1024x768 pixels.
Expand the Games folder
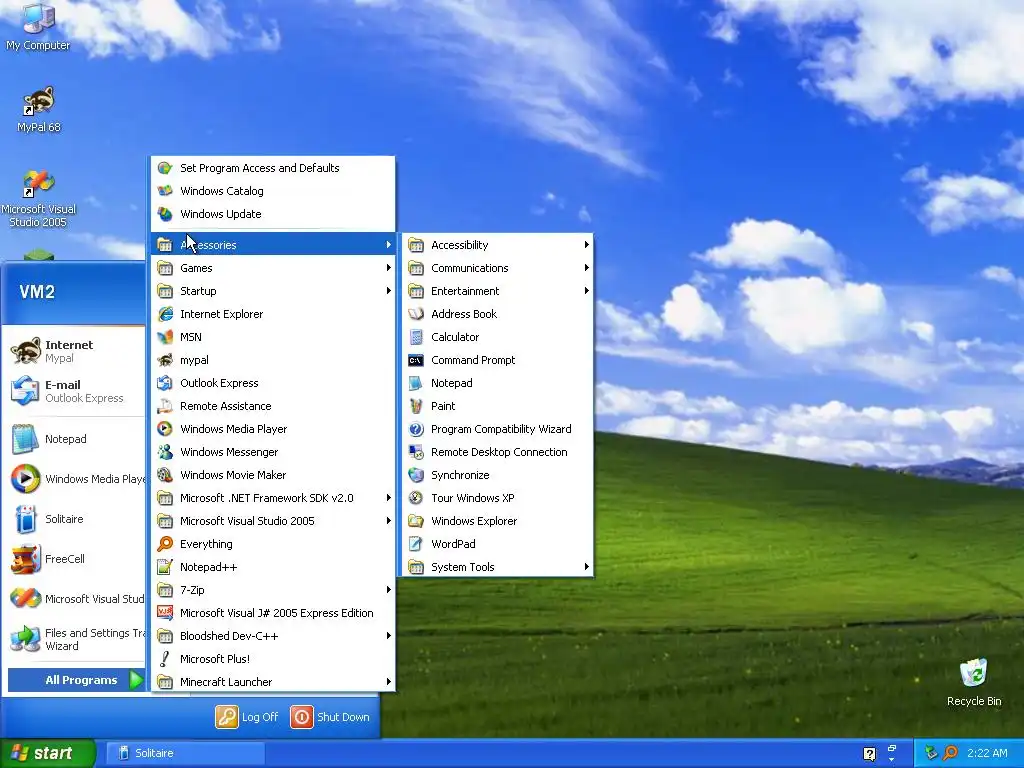pos(273,268)
